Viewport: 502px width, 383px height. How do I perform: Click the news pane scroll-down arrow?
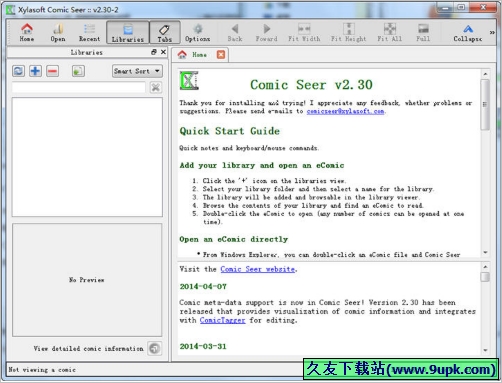pyautogui.click(x=485, y=350)
